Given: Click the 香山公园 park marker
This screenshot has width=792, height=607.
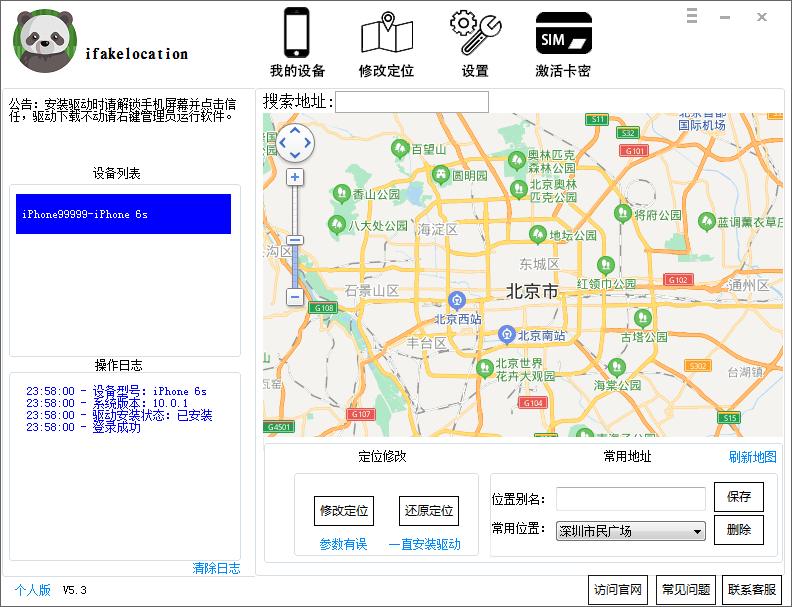Looking at the screenshot, I should 342,193.
